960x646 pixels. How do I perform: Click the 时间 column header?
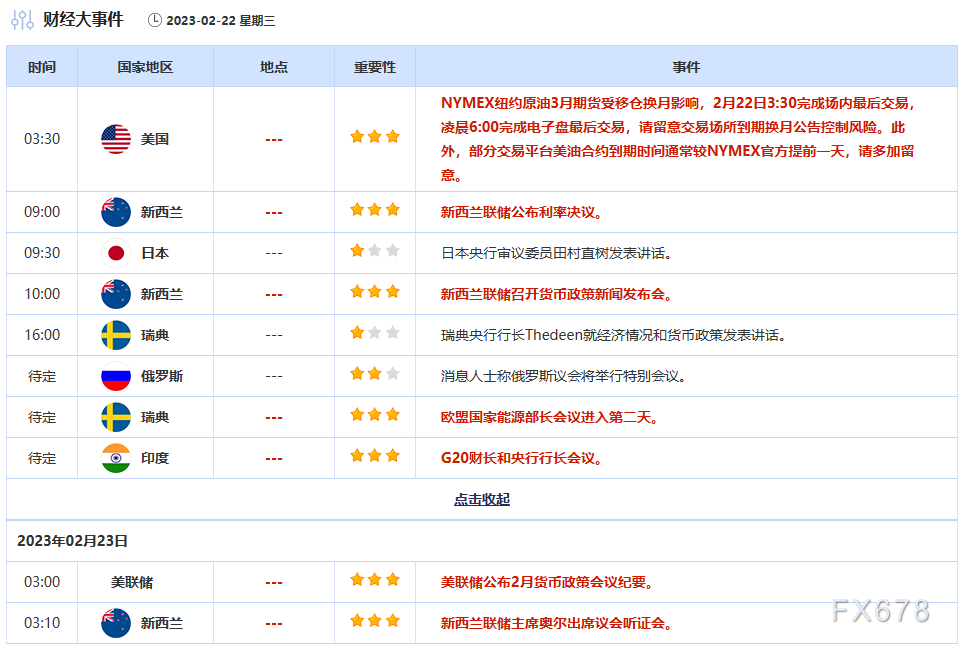coord(40,67)
